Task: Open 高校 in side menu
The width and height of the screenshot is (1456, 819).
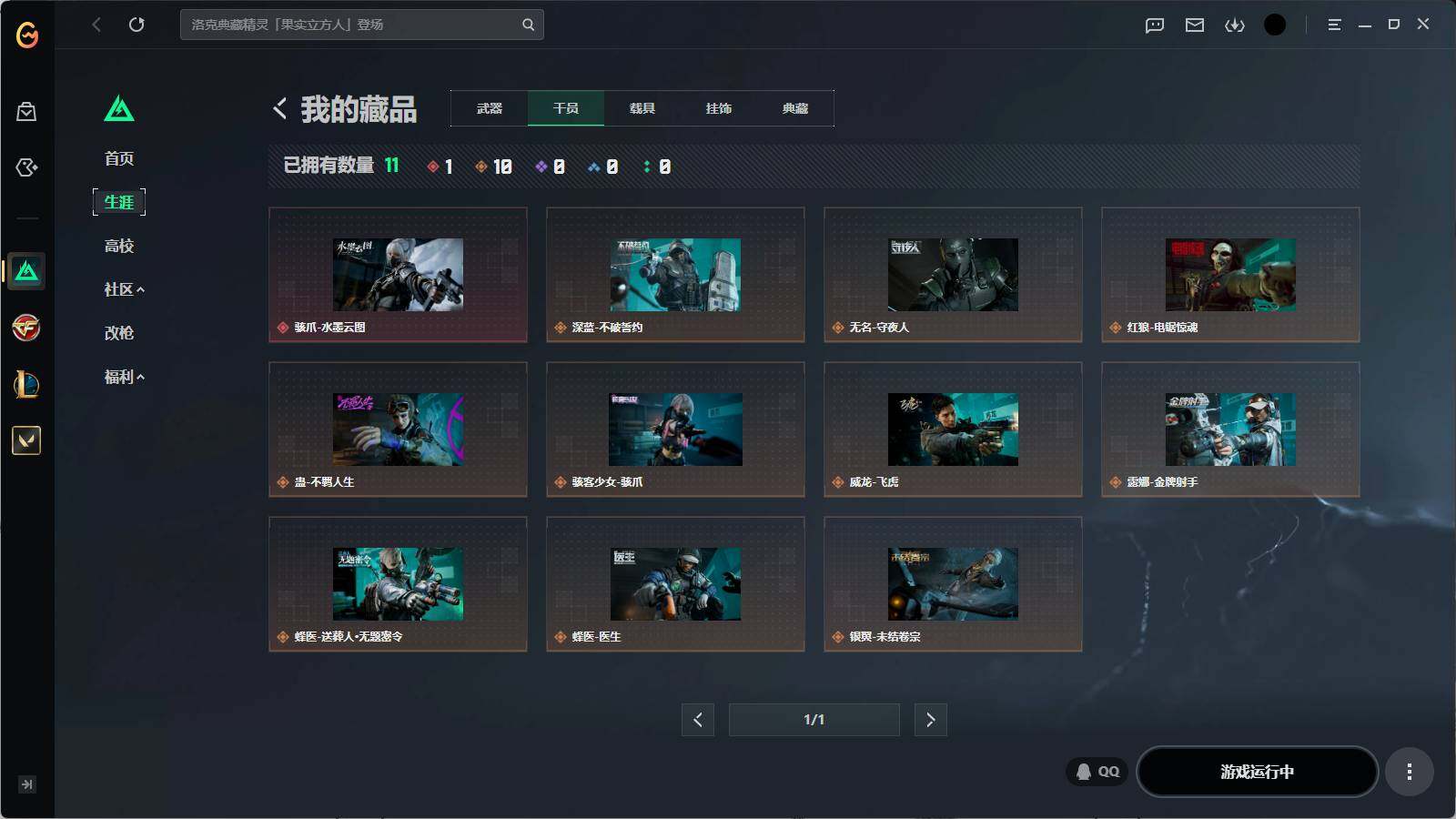Action: pos(119,246)
